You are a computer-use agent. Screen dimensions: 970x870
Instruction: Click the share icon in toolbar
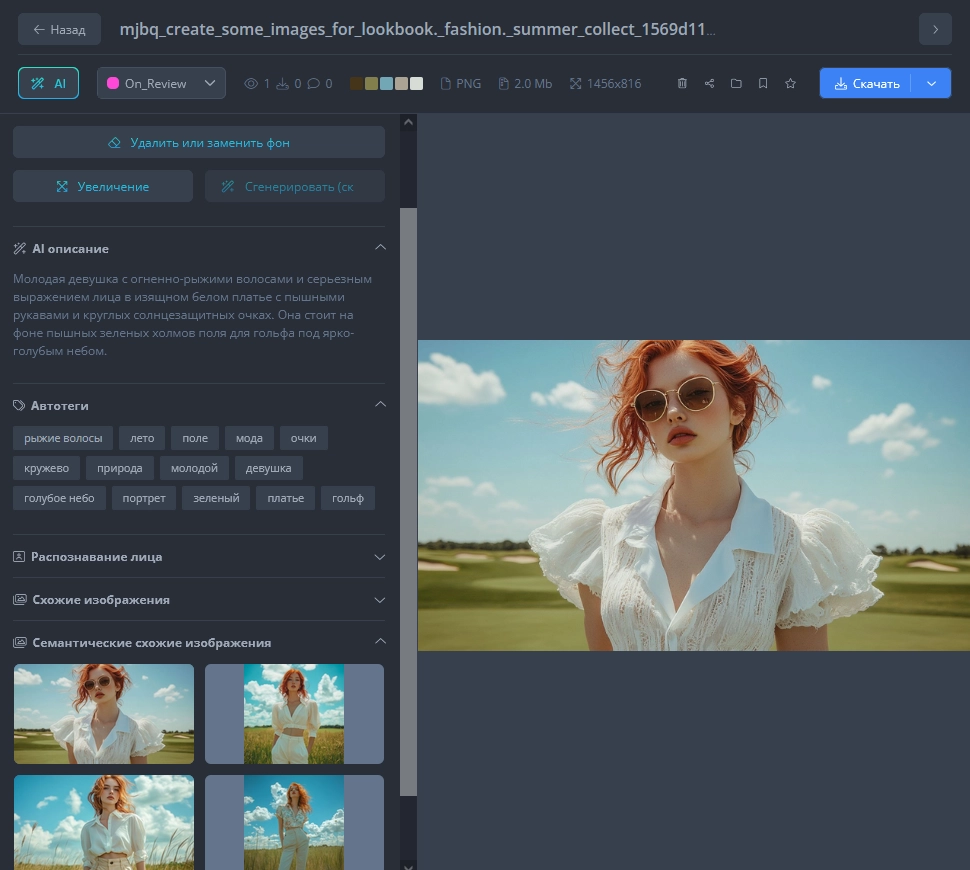tap(709, 84)
